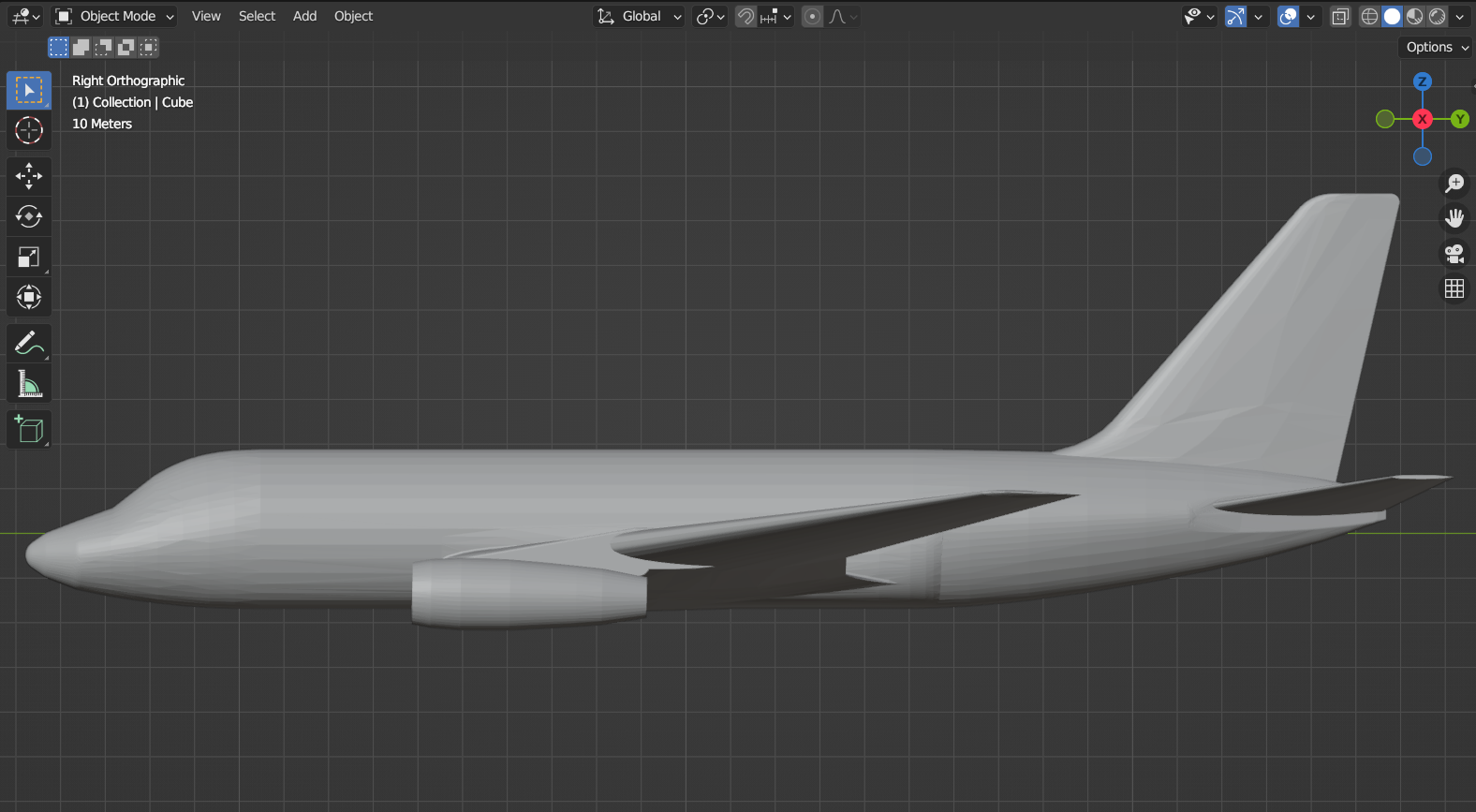Choose the Rotate tool
This screenshot has height=812, width=1476.
click(29, 216)
